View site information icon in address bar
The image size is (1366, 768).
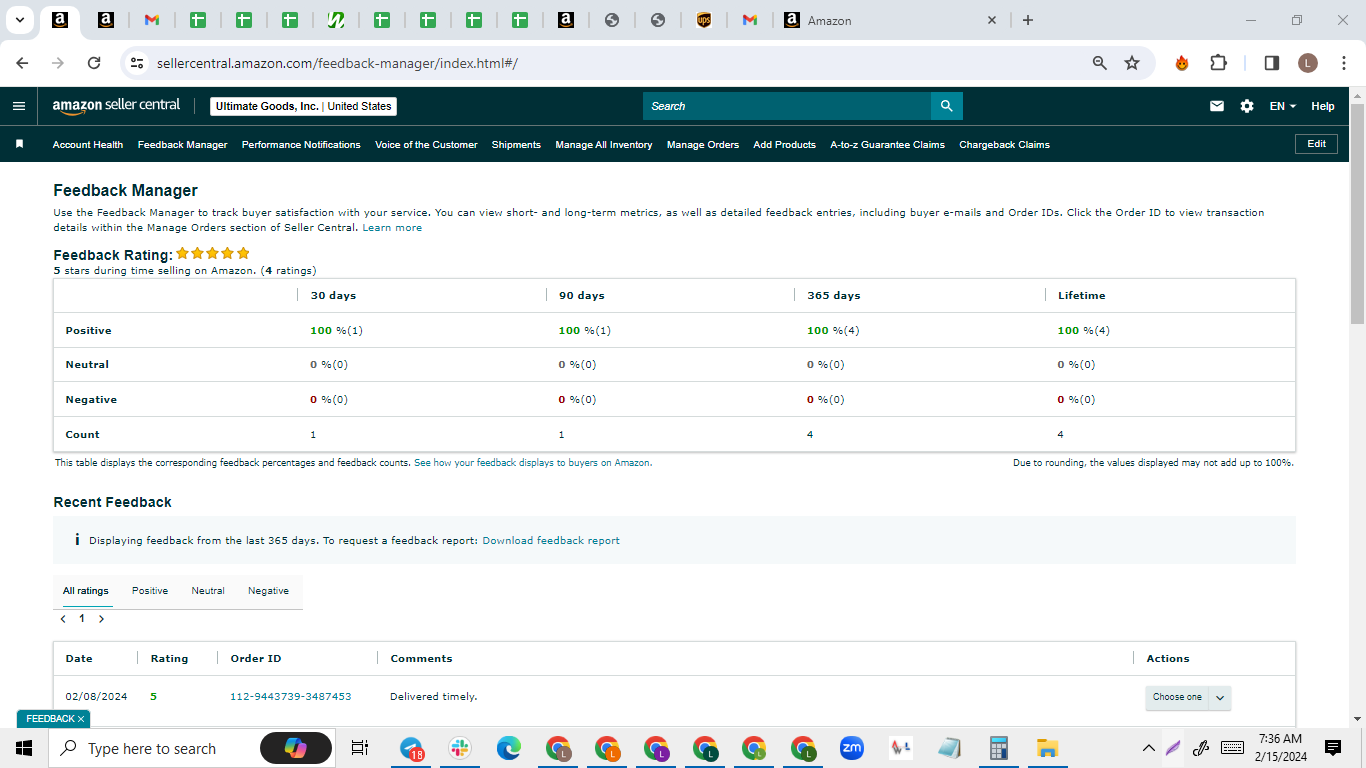138,63
